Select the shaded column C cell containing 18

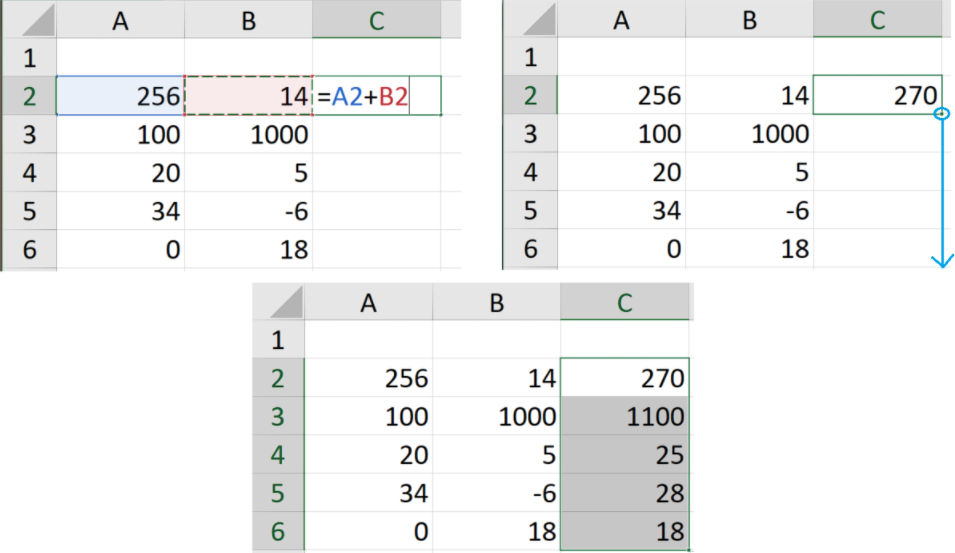[625, 531]
